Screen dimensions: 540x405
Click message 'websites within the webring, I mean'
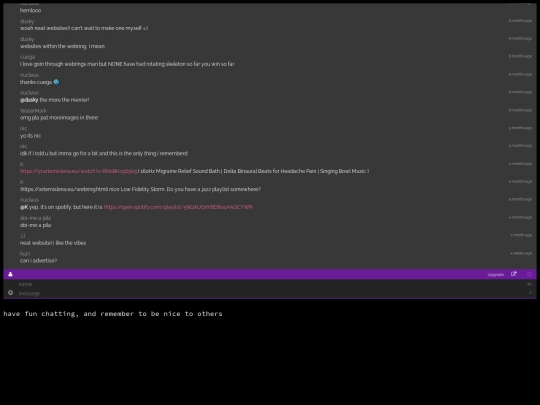click(62, 46)
